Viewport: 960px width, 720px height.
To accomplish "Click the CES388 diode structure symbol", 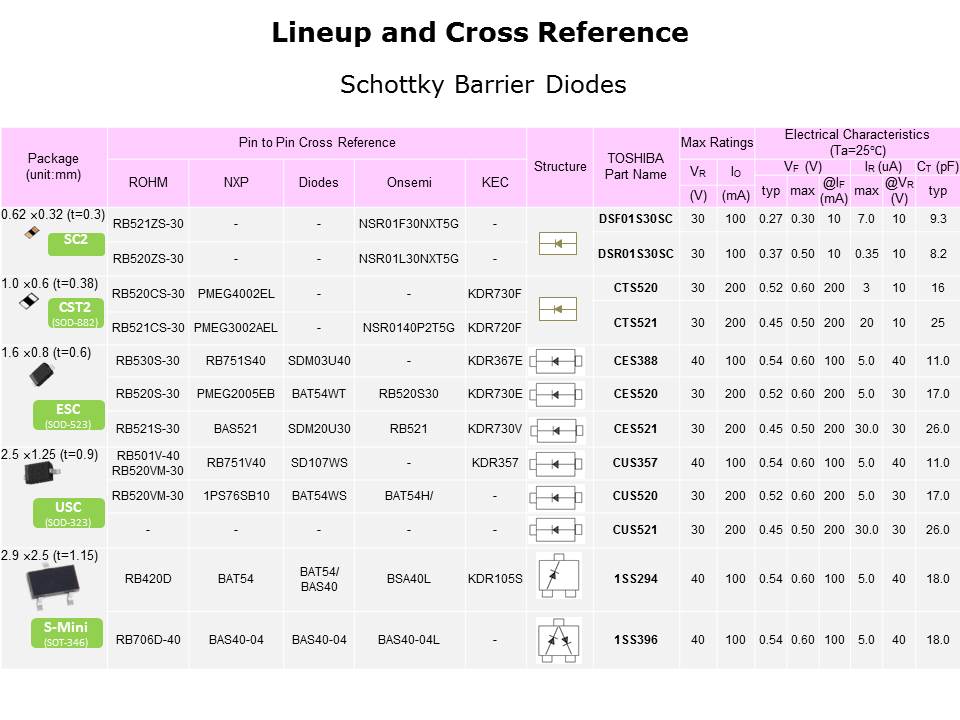I will tap(559, 361).
